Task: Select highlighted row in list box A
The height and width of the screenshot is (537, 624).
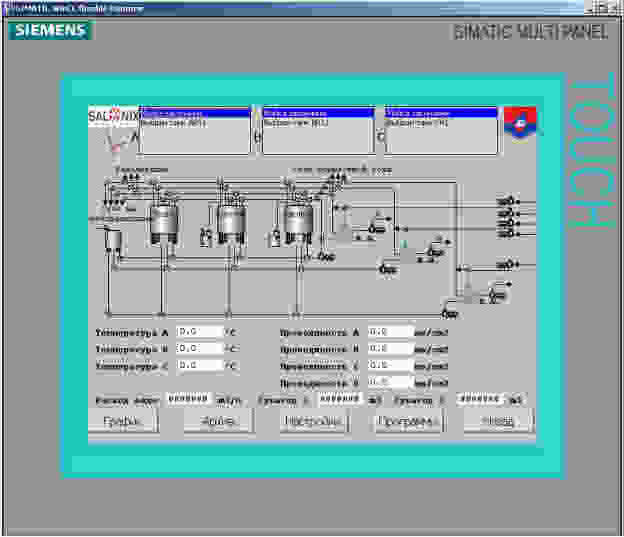Action: [195, 114]
